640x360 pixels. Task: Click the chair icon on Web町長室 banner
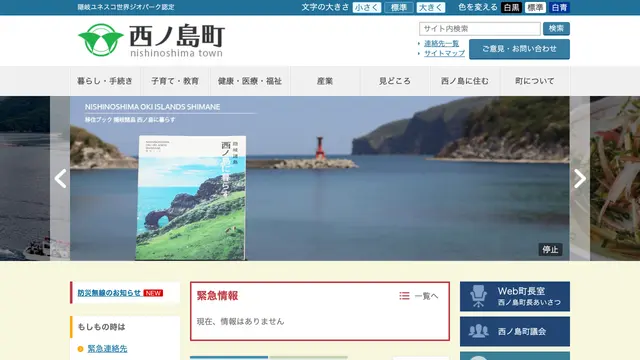click(478, 296)
